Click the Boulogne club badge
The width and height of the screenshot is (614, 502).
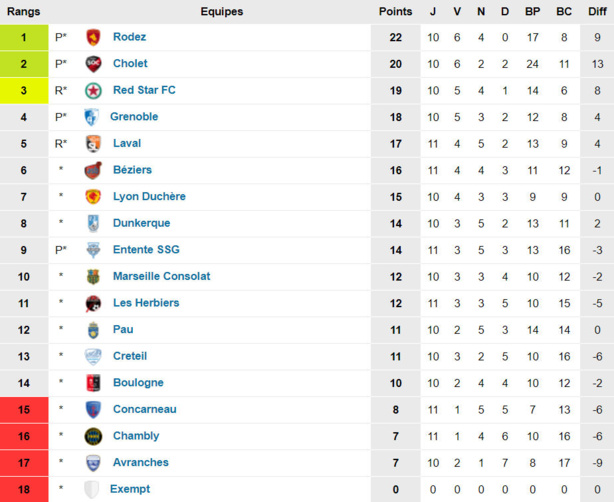coord(93,383)
